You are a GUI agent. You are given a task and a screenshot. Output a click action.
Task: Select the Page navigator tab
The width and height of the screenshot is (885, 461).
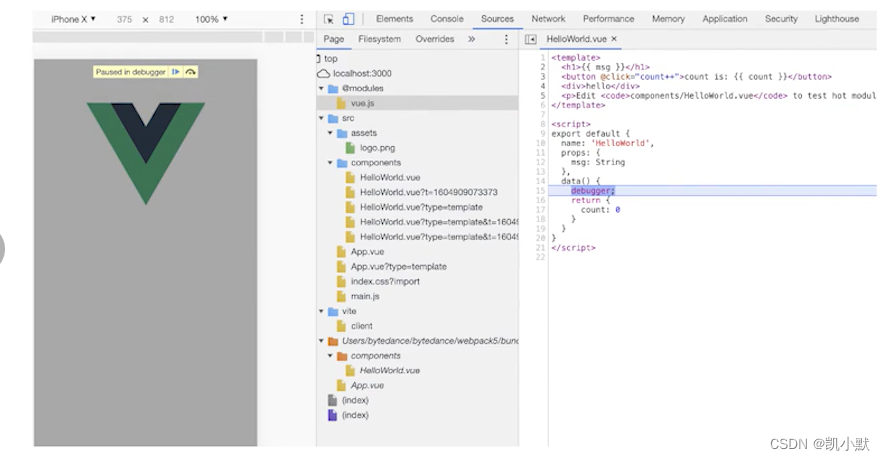pyautogui.click(x=334, y=39)
